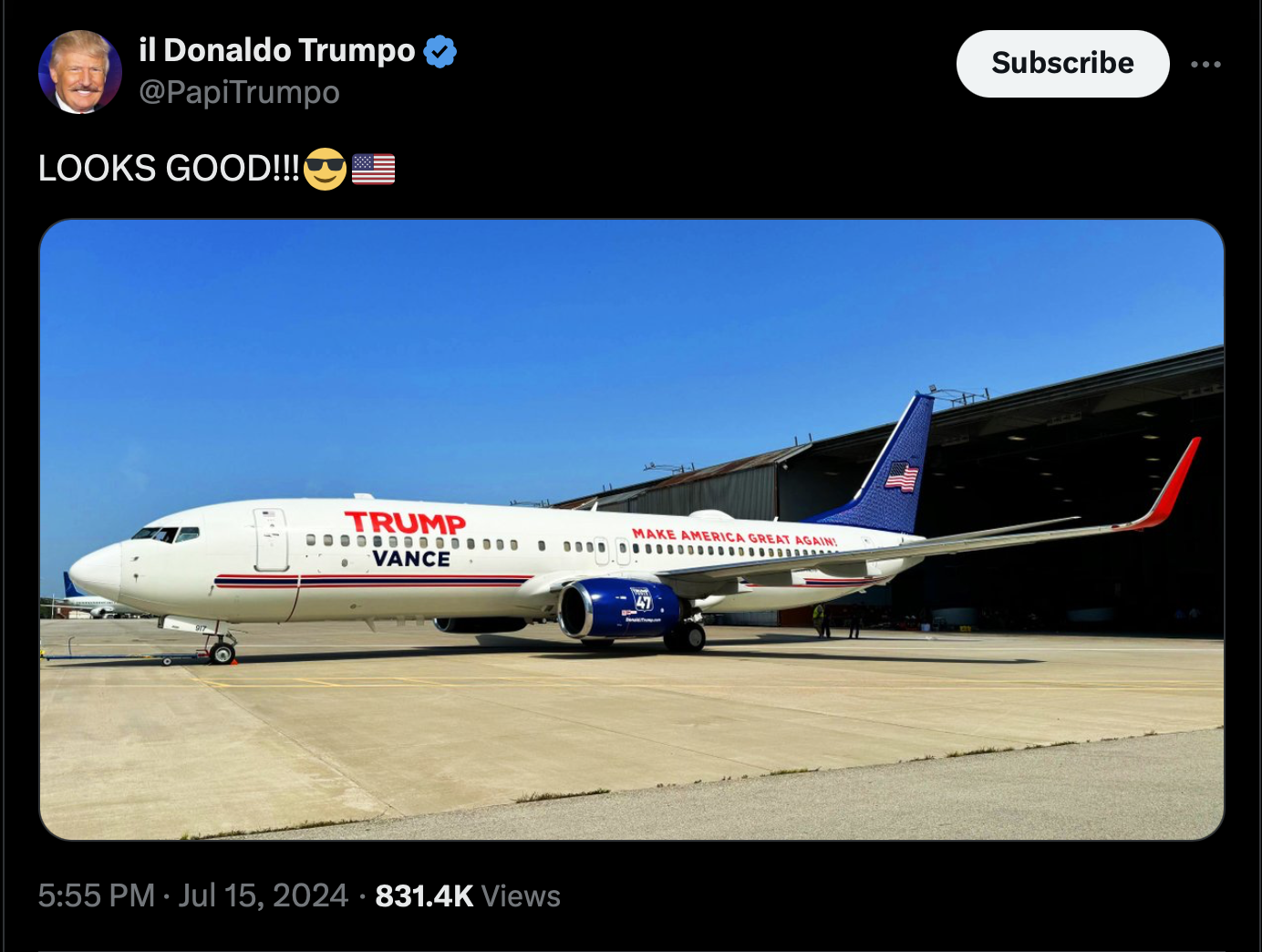View the 831.4K views count
The width and height of the screenshot is (1262, 952).
424,895
